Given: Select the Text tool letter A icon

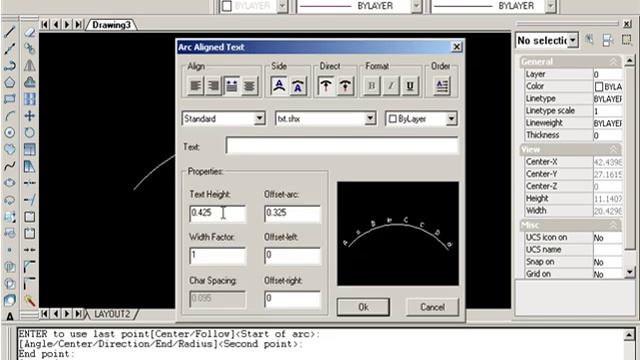Looking at the screenshot, I should pyautogui.click(x=10, y=316).
